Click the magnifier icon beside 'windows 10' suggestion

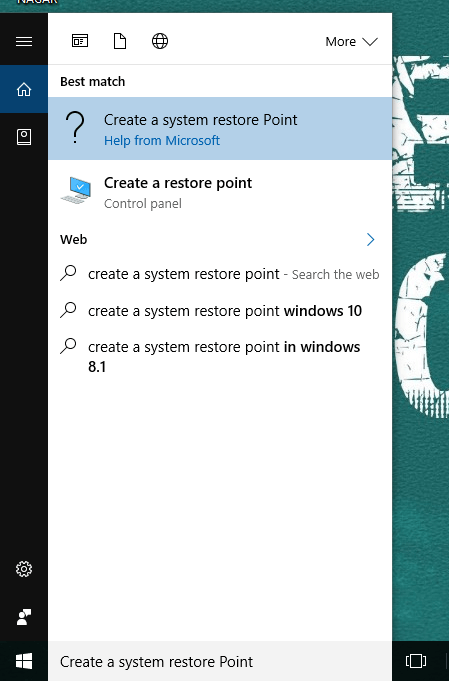[x=68, y=310]
